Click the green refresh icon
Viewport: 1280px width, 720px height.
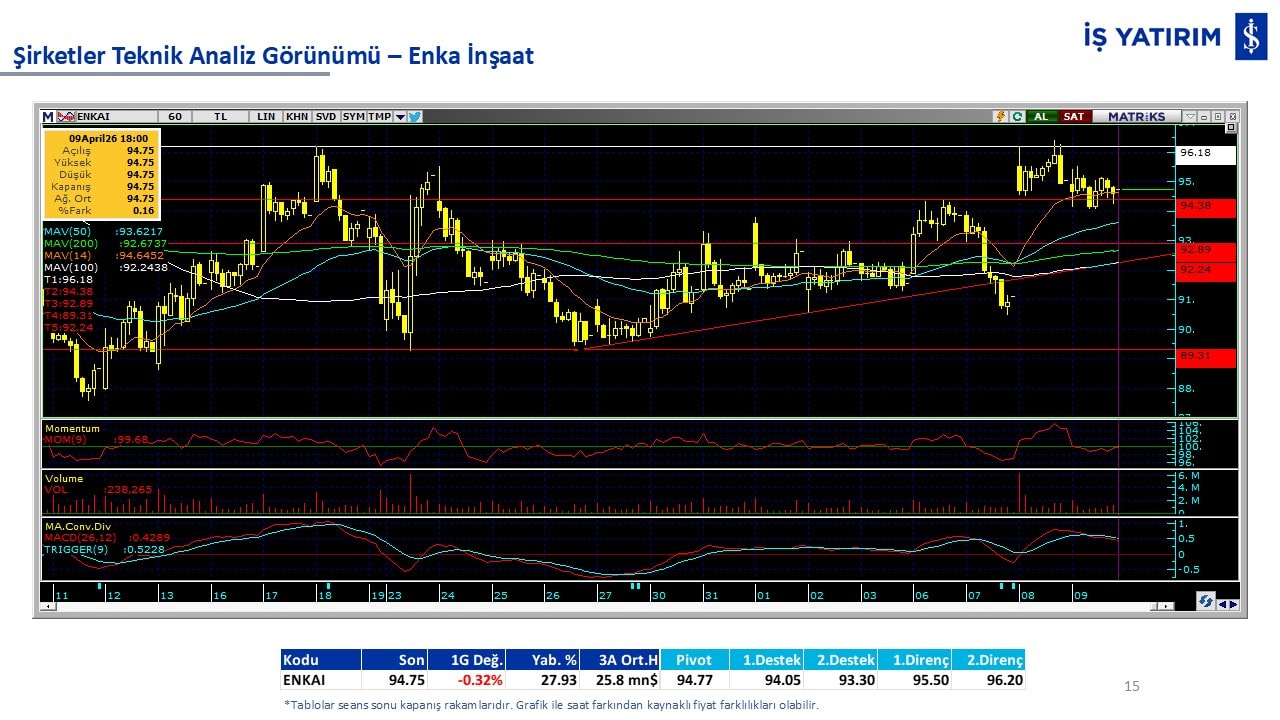coord(1016,116)
